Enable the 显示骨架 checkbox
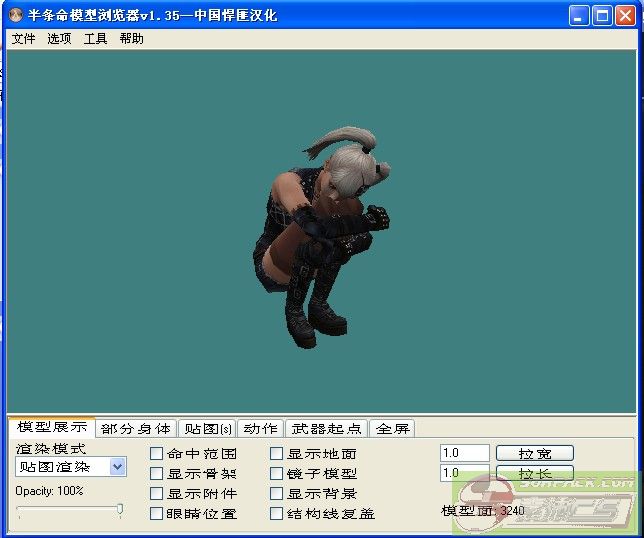This screenshot has width=644, height=538. click(156, 474)
